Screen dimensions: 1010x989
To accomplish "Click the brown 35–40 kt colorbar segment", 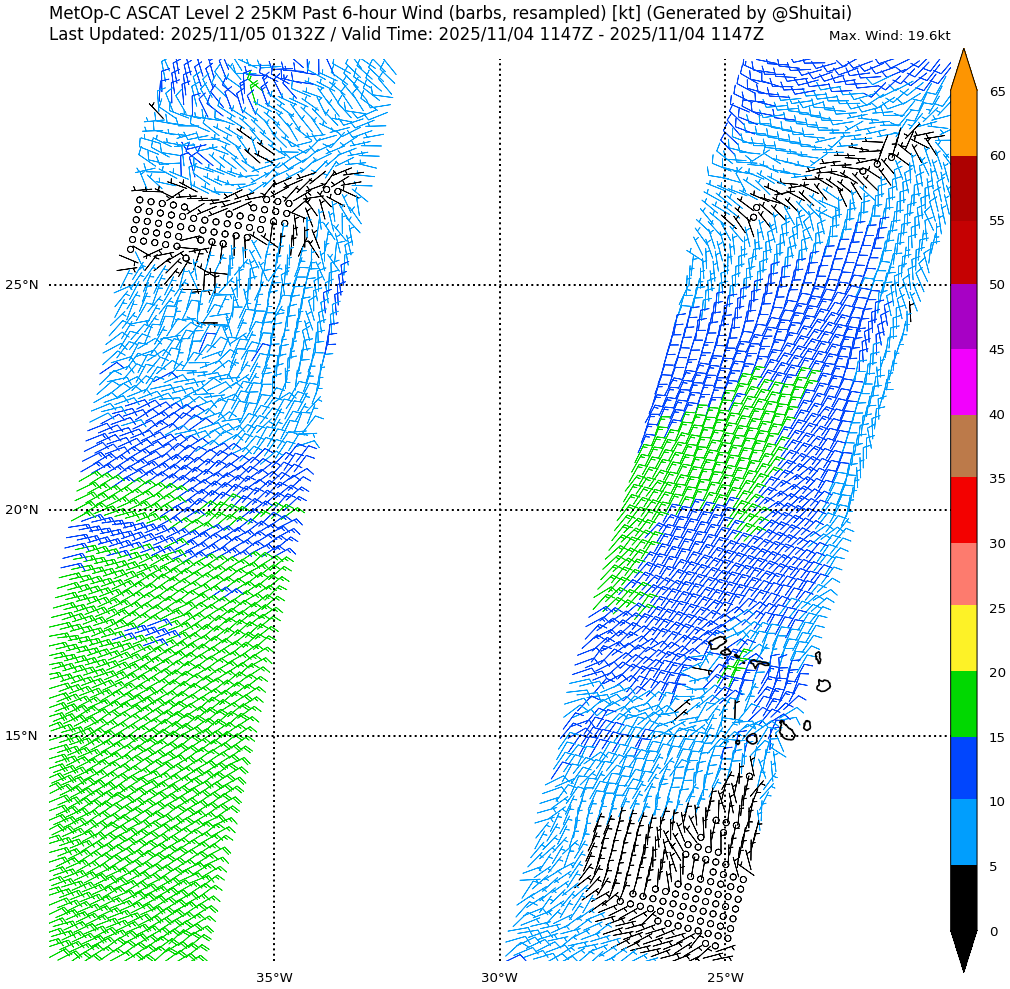I will (963, 446).
